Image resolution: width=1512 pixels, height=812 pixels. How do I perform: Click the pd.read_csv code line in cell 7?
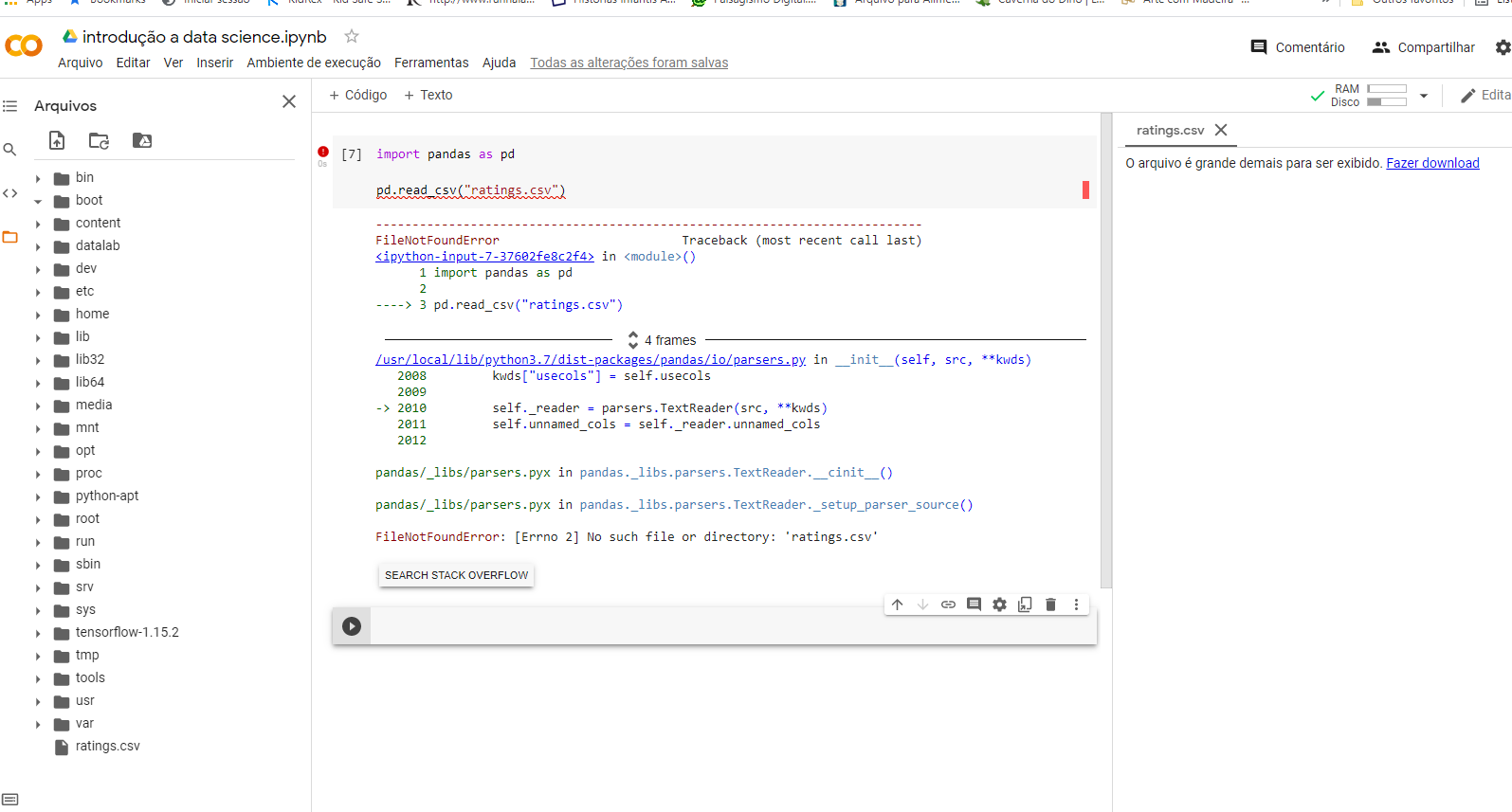pos(470,190)
